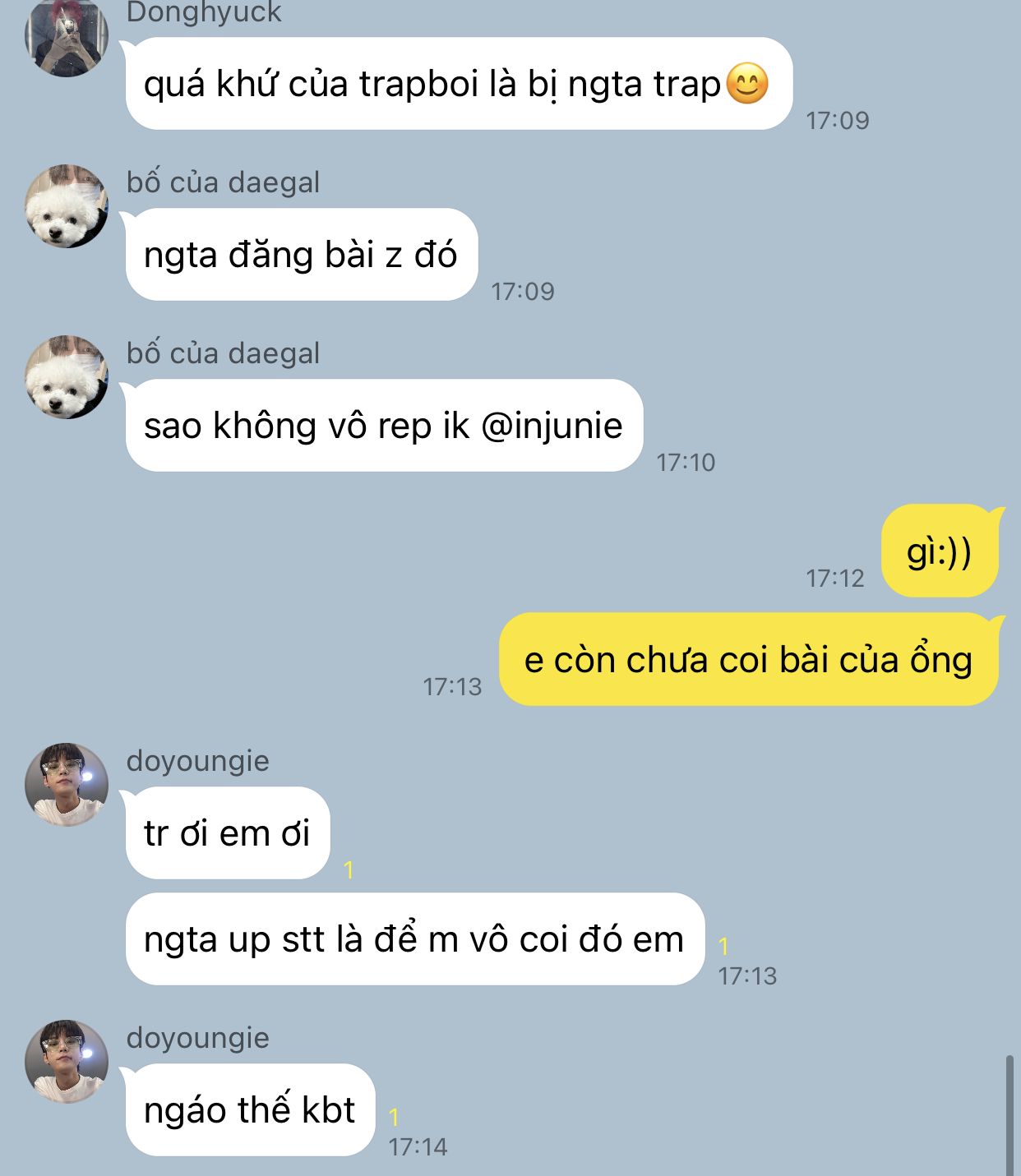Tap unread count next to 'tr ơi em ơi'
This screenshot has width=1021, height=1176.
[x=349, y=869]
